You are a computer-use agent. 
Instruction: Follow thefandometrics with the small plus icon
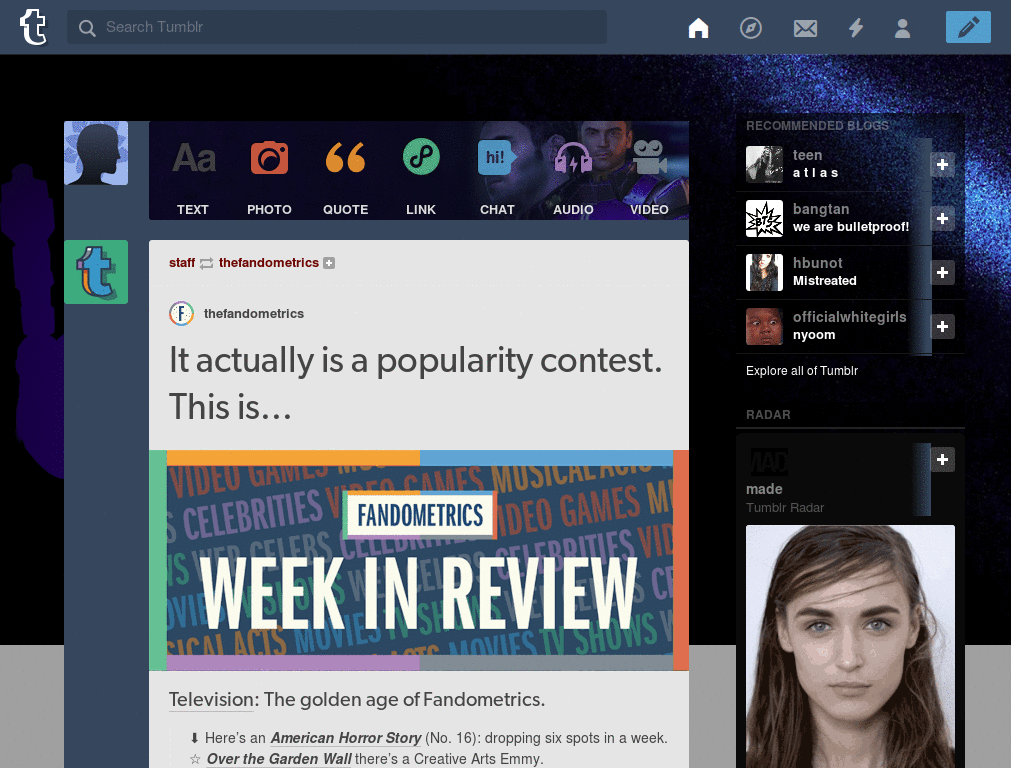329,263
